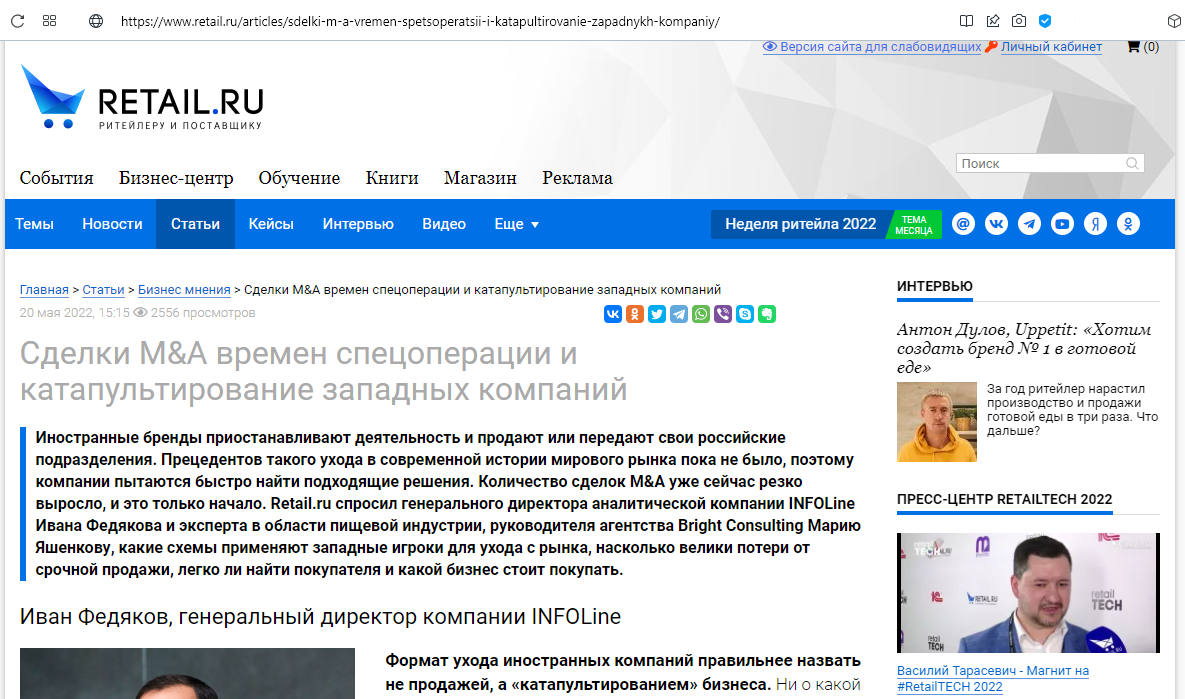Toggle browser reader mode icon
Image resolution: width=1185 pixels, height=699 pixels.
click(966, 20)
